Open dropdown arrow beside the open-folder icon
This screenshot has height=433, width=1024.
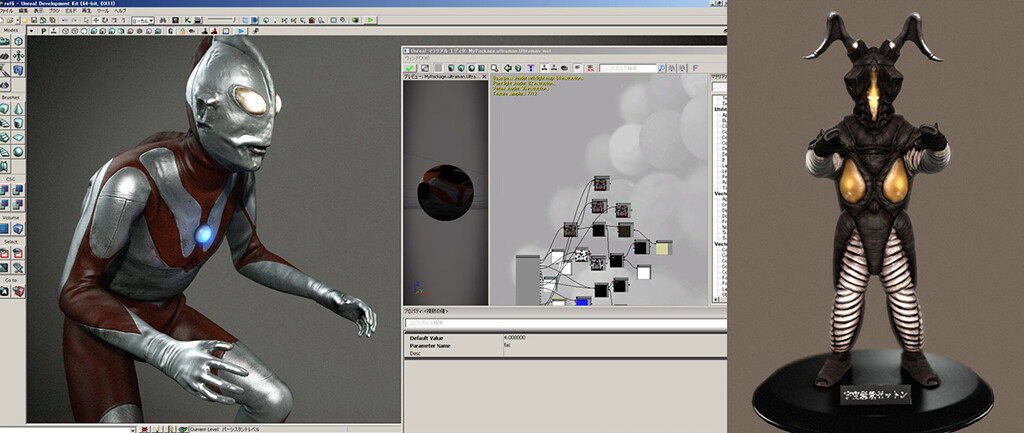tap(18, 20)
